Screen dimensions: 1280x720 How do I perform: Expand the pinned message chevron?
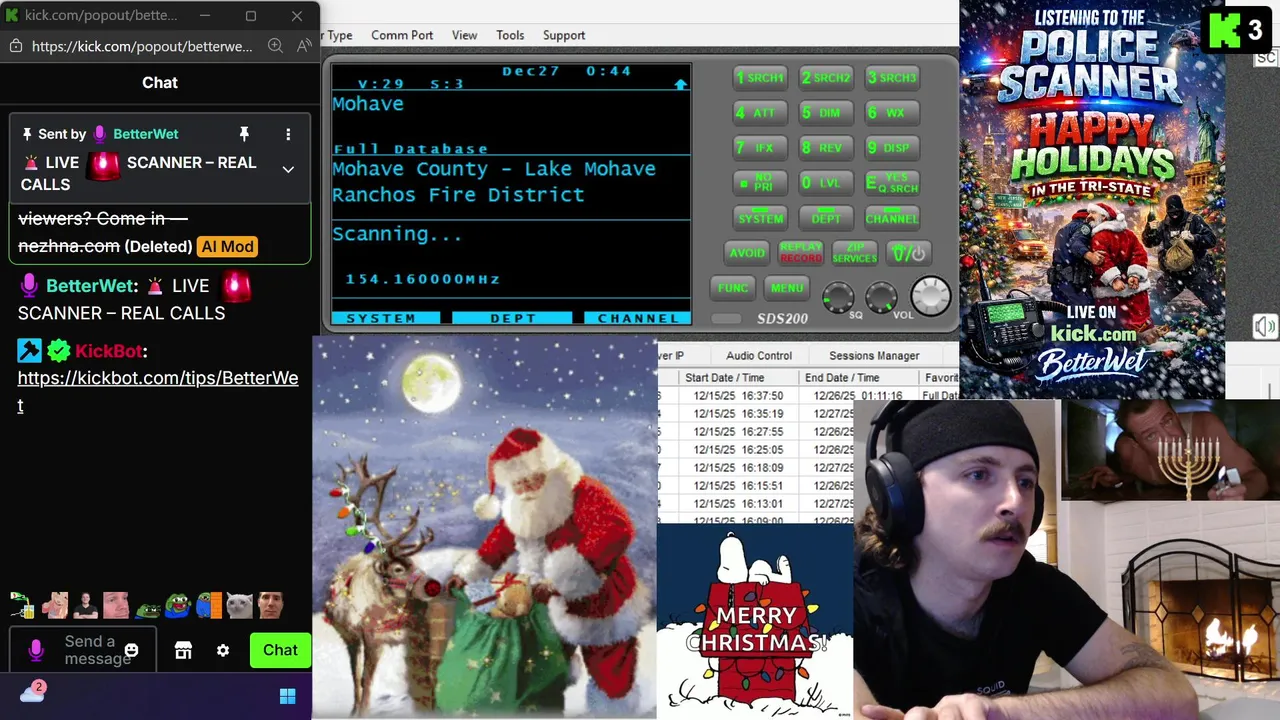click(x=288, y=170)
